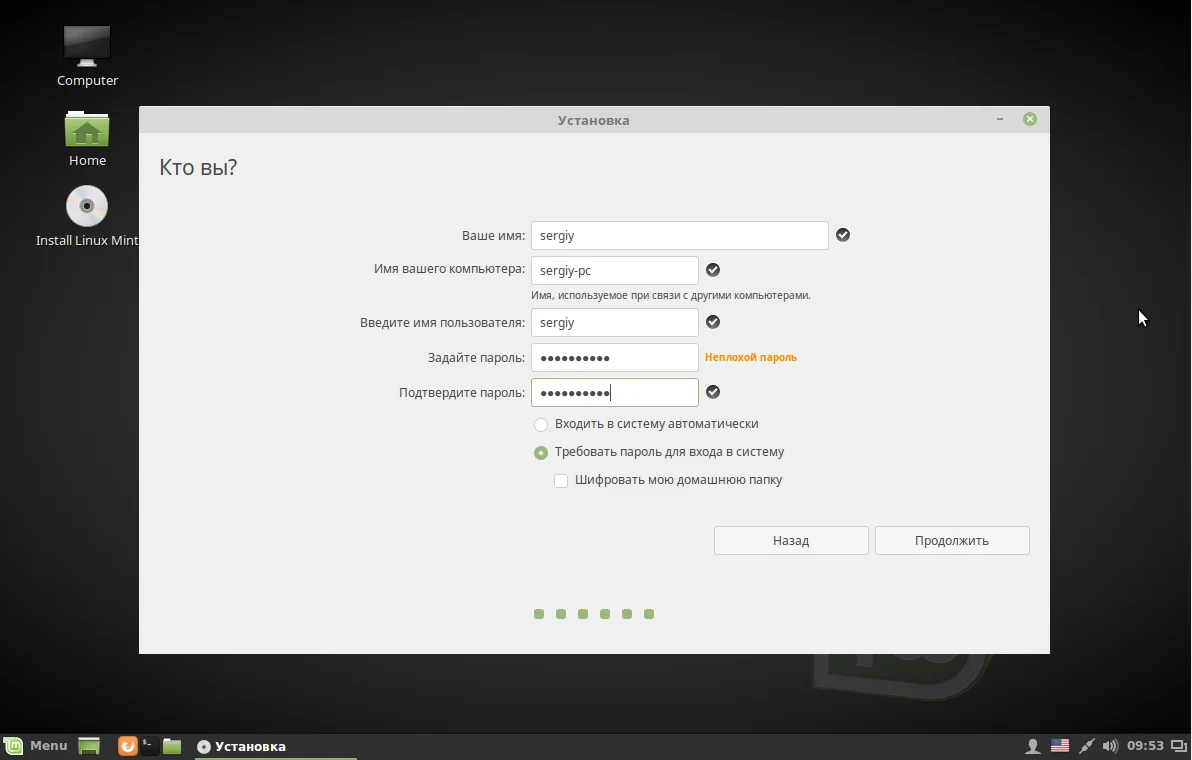
Task: Focus the Задайте пароль field
Action: click(614, 357)
